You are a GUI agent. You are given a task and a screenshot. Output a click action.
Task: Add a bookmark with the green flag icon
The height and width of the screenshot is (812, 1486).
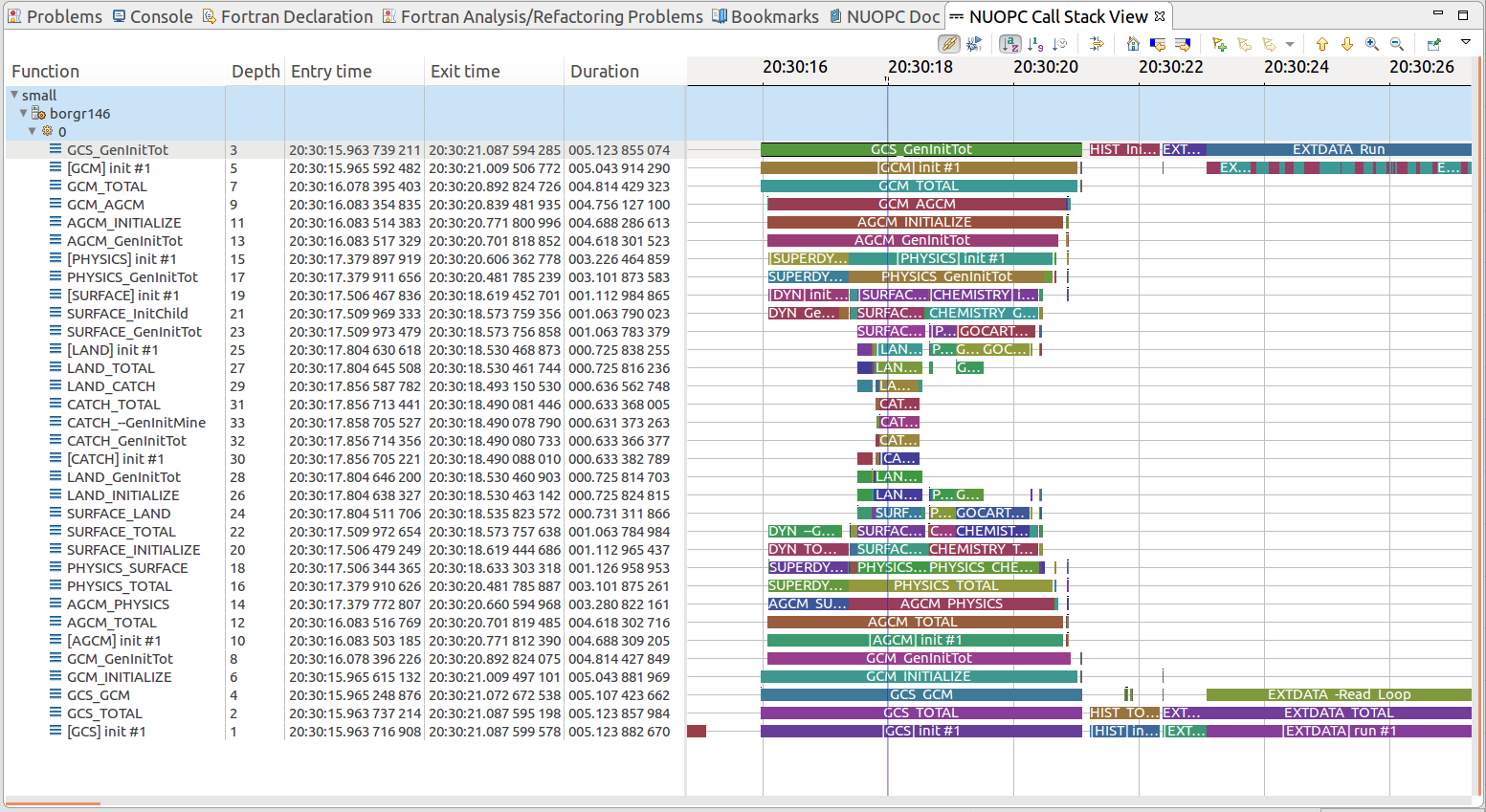(1216, 44)
